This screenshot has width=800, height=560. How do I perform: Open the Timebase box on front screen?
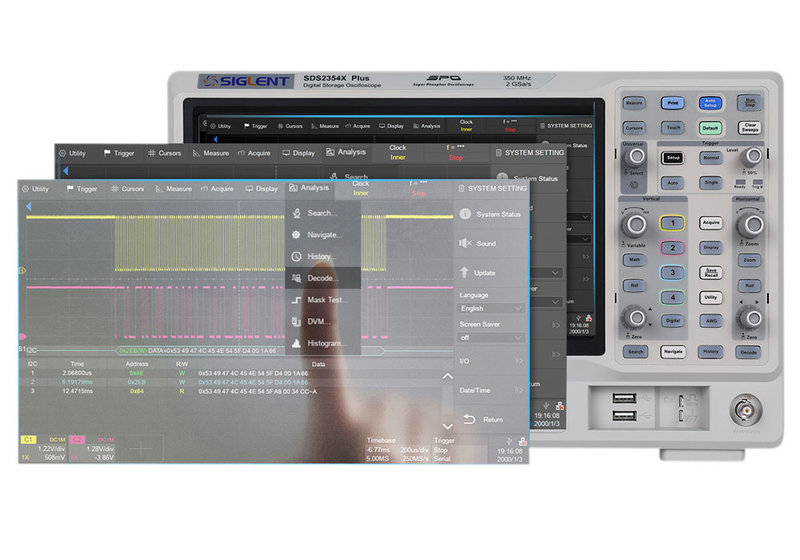tap(397, 449)
